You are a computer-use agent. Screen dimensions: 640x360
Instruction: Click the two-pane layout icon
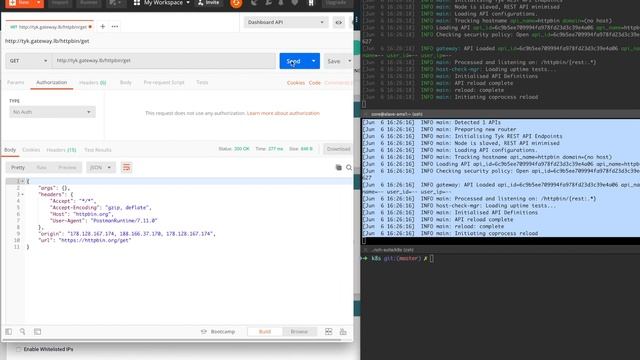(329, 331)
